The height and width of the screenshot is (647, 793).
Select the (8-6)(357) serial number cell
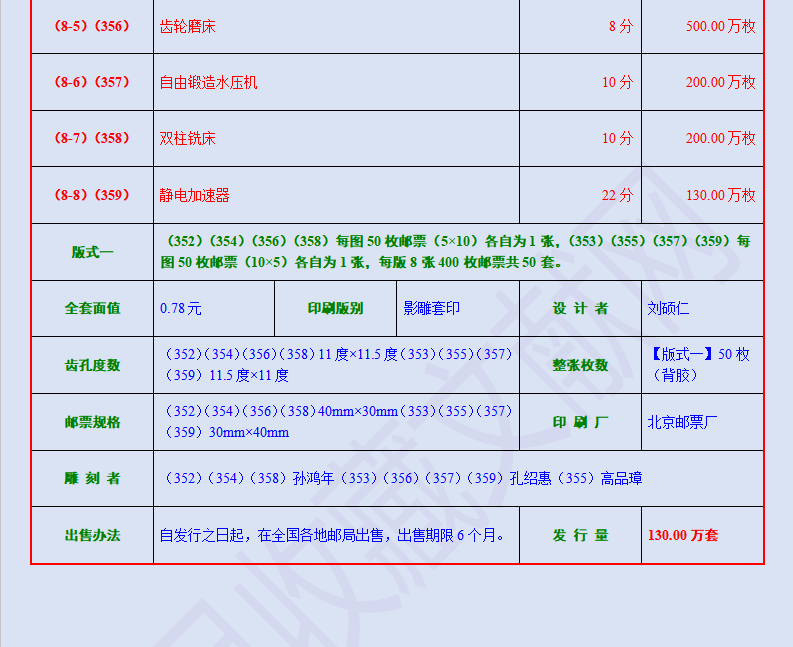tap(92, 82)
